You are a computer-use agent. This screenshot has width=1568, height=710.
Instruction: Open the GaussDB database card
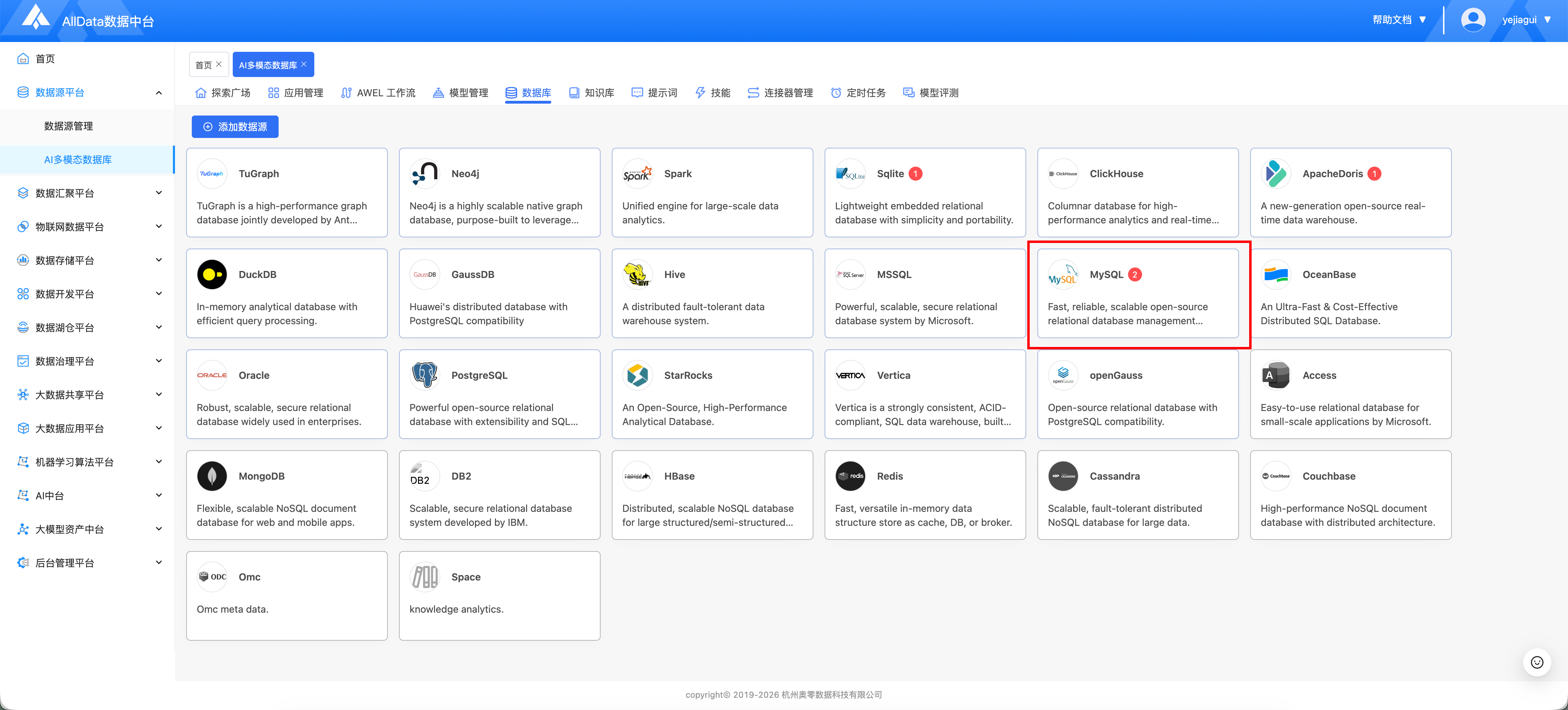coord(499,293)
